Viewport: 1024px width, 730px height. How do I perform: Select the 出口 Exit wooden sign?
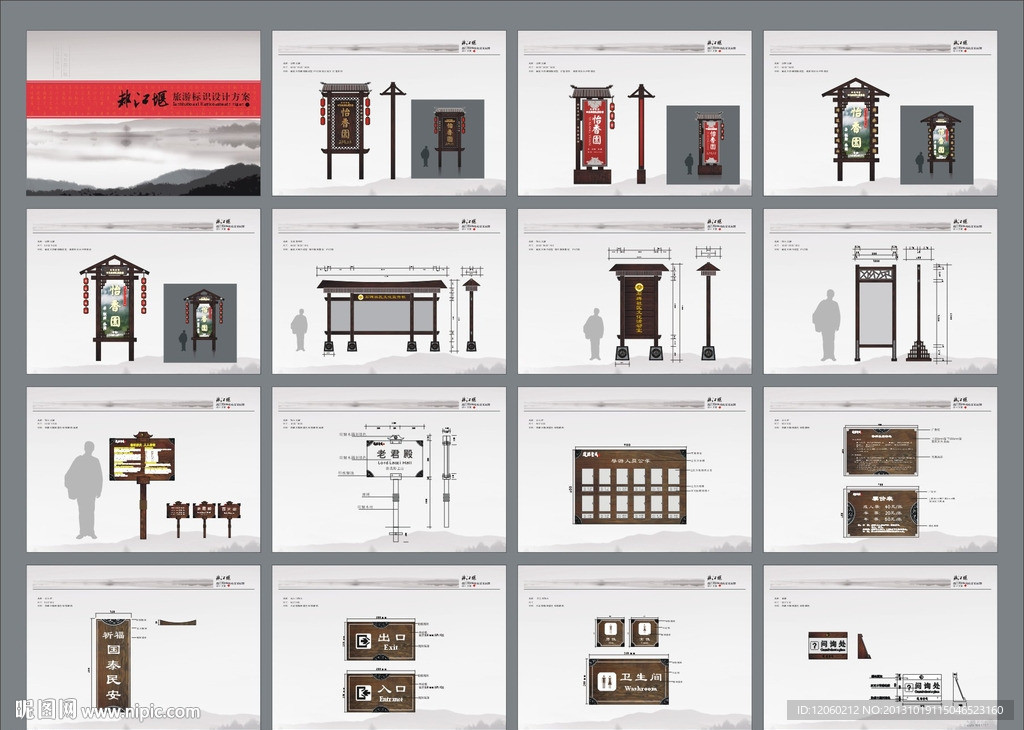click(380, 640)
